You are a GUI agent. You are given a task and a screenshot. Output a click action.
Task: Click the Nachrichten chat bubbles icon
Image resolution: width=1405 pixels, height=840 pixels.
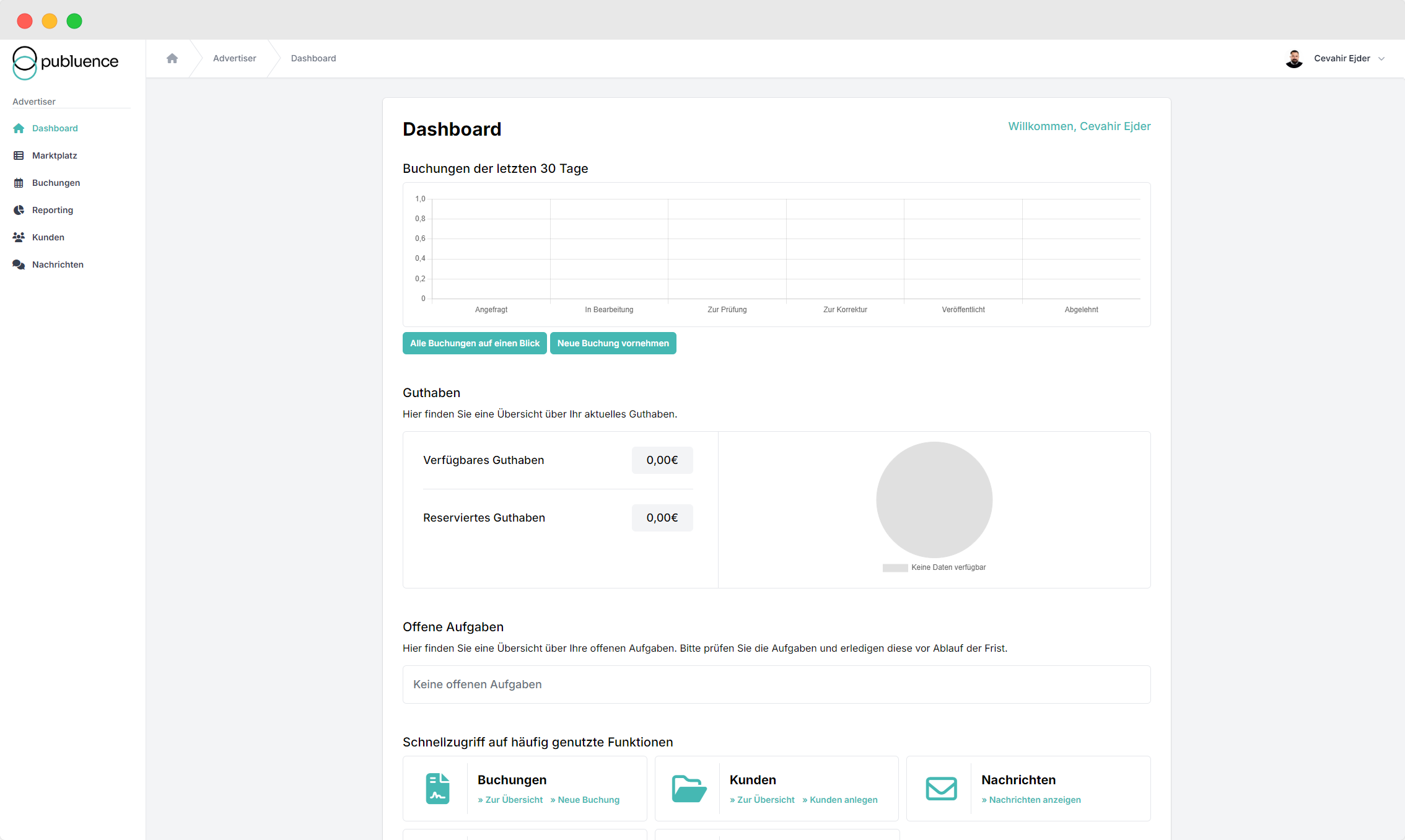(19, 265)
